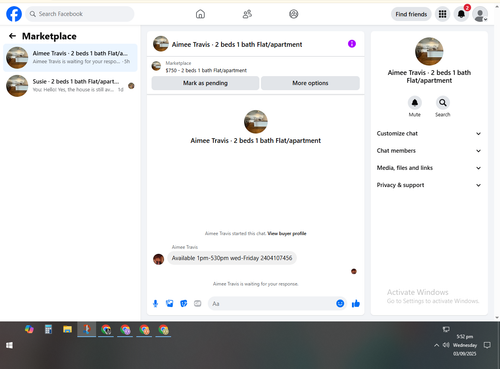500x369 pixels.
Task: Search in conversation magnifier icon
Action: pos(443,103)
